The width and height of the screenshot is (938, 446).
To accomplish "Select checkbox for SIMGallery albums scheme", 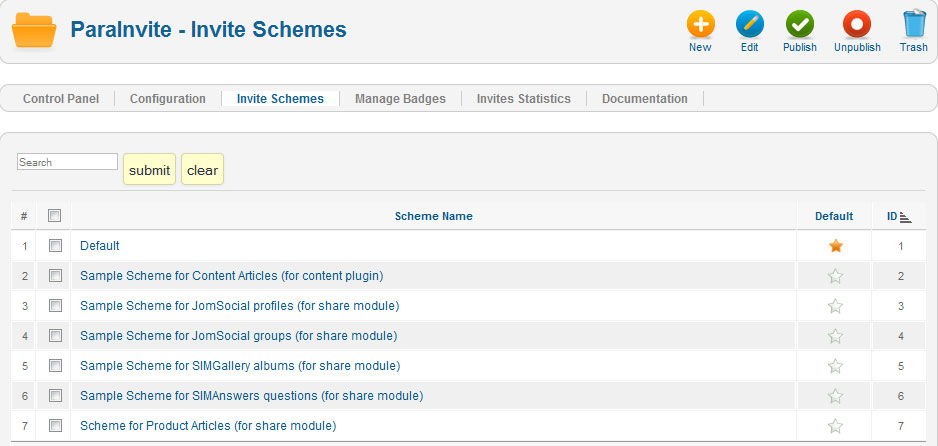I will [55, 366].
